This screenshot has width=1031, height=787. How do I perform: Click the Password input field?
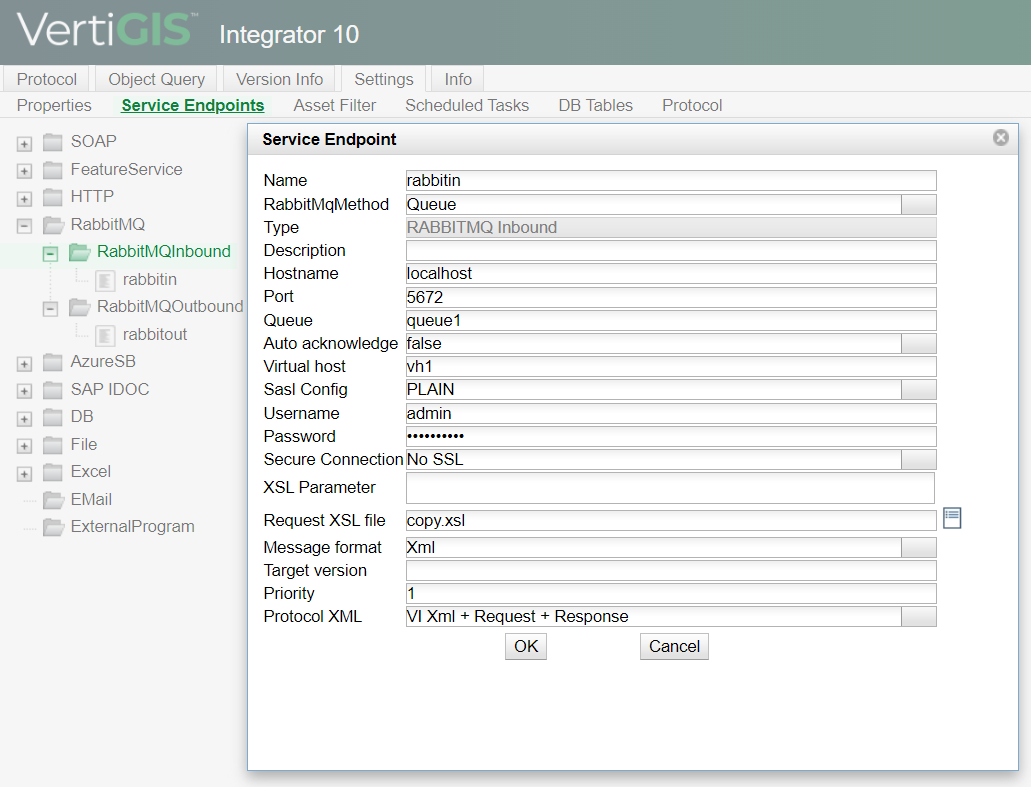click(x=671, y=437)
